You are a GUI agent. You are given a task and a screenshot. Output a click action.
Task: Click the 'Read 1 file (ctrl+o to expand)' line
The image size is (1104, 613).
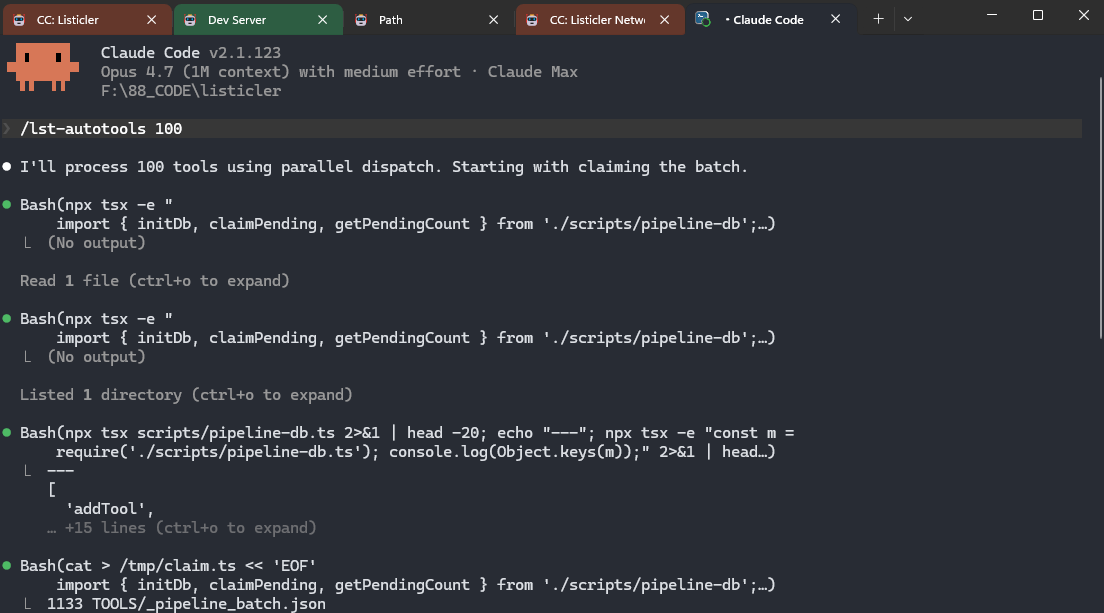click(154, 281)
